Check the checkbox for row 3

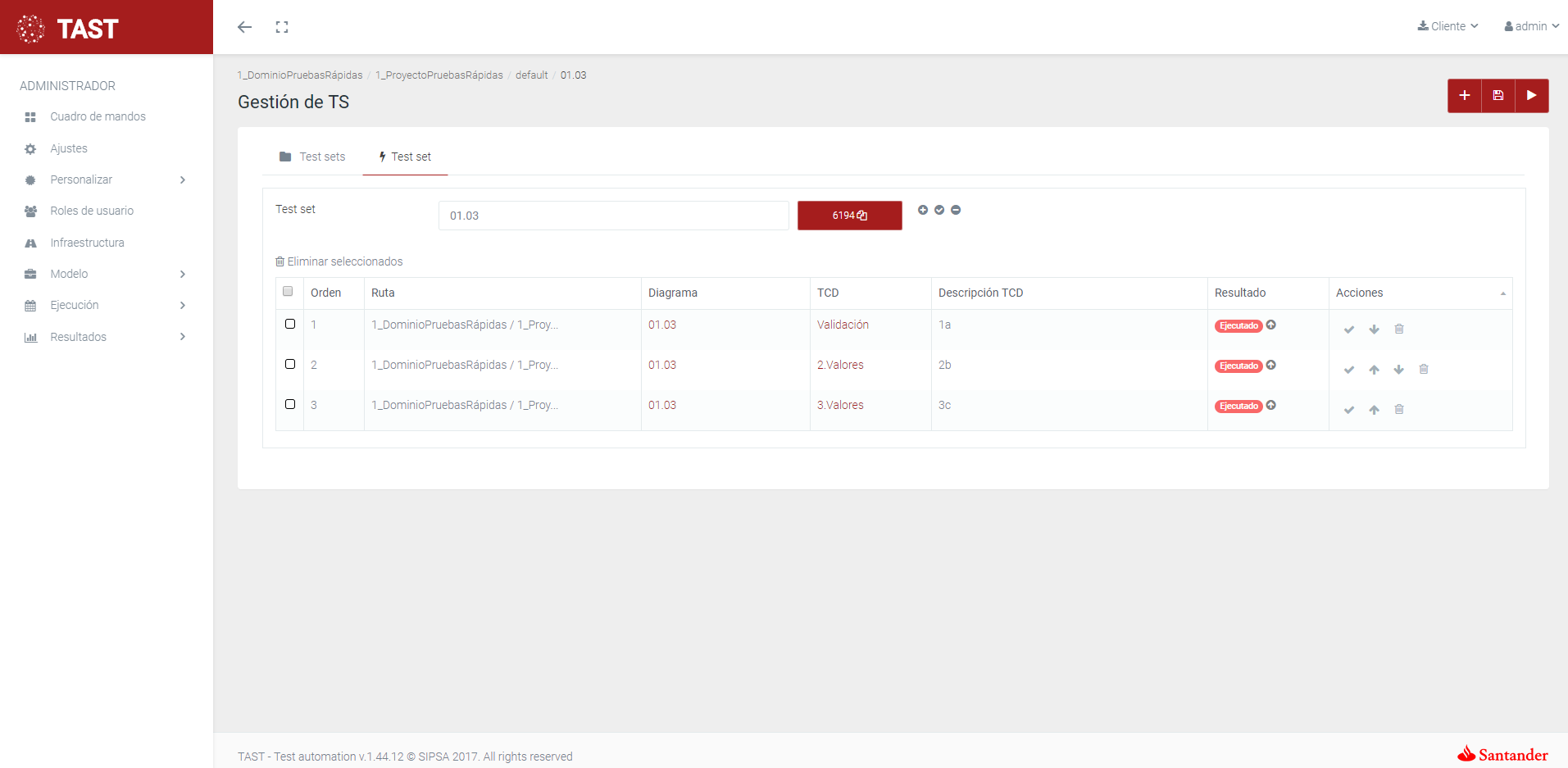(290, 404)
